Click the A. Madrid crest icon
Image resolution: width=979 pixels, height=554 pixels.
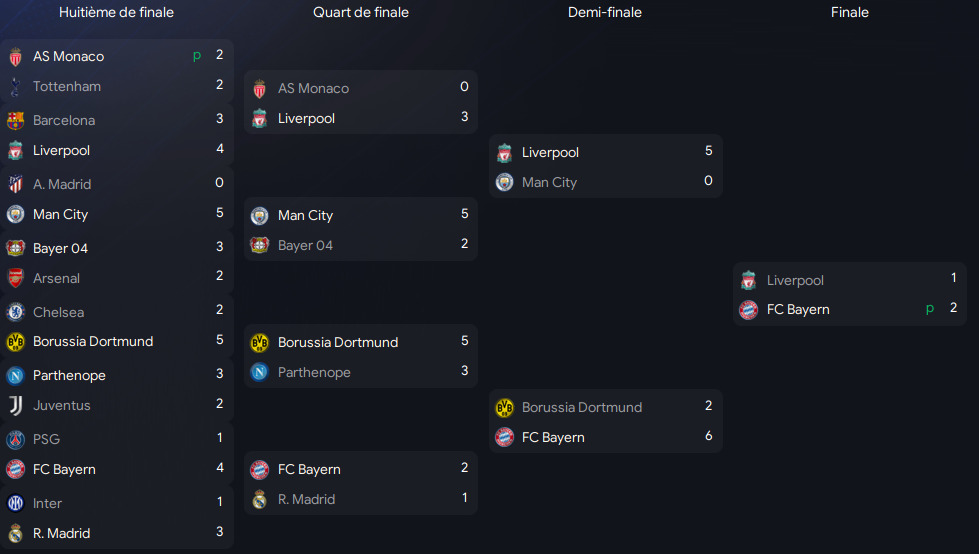(15, 185)
